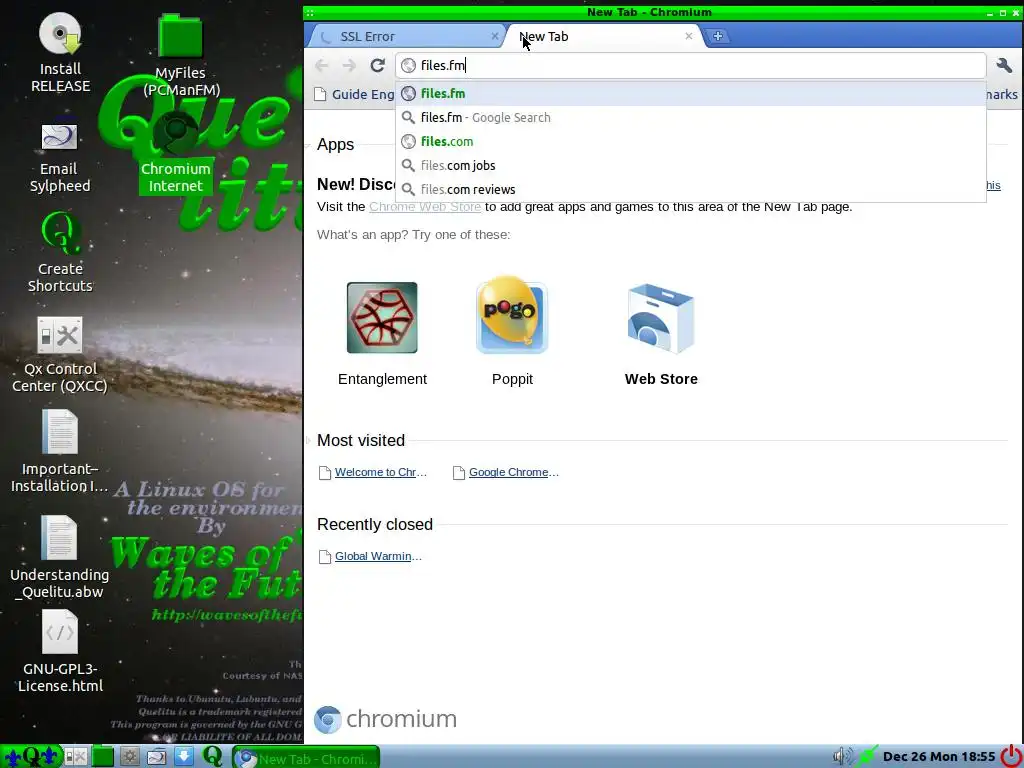Choose files.fm - Google Search suggestion

tap(690, 118)
